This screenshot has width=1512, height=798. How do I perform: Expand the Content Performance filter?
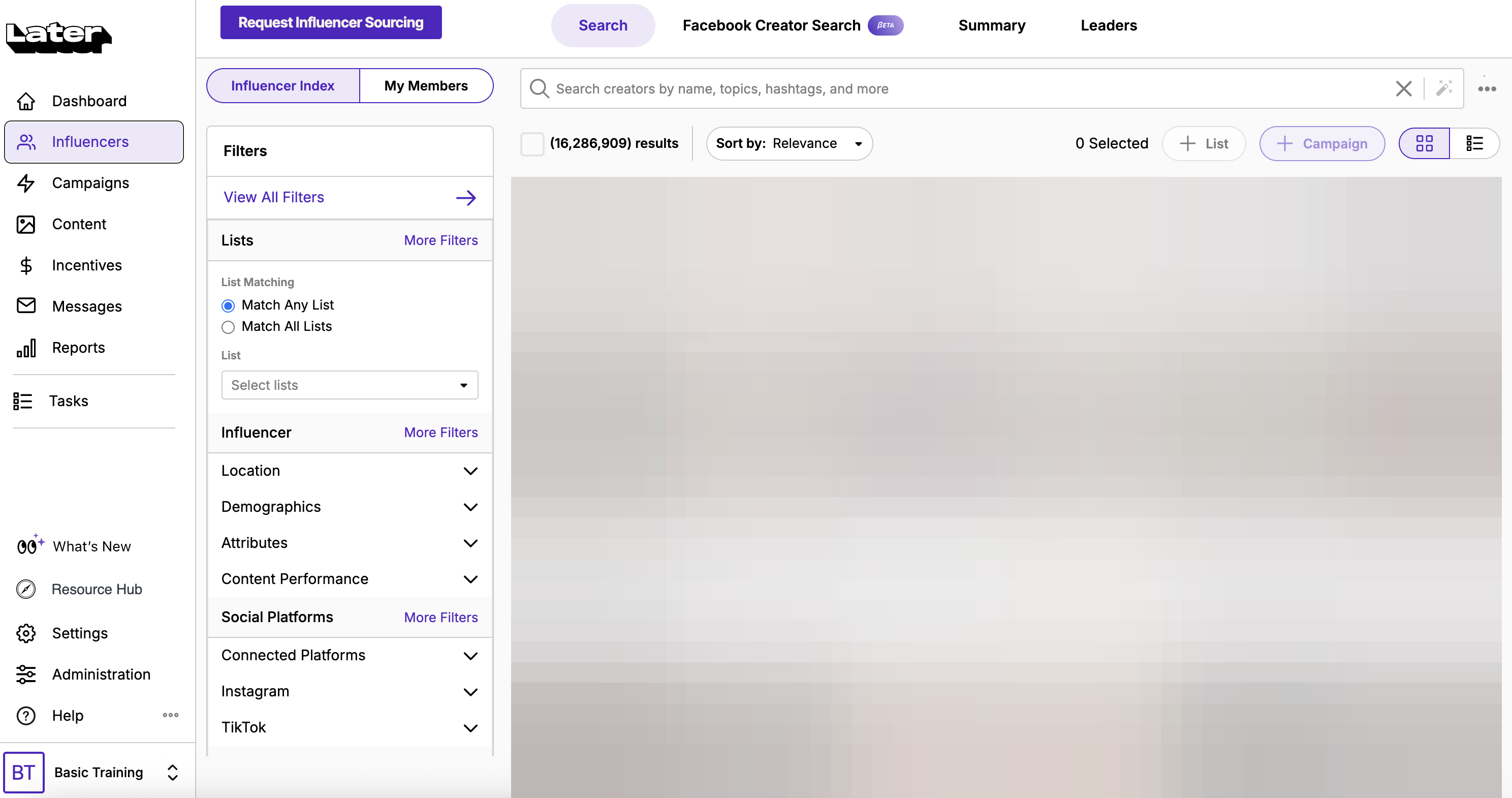tap(350, 579)
